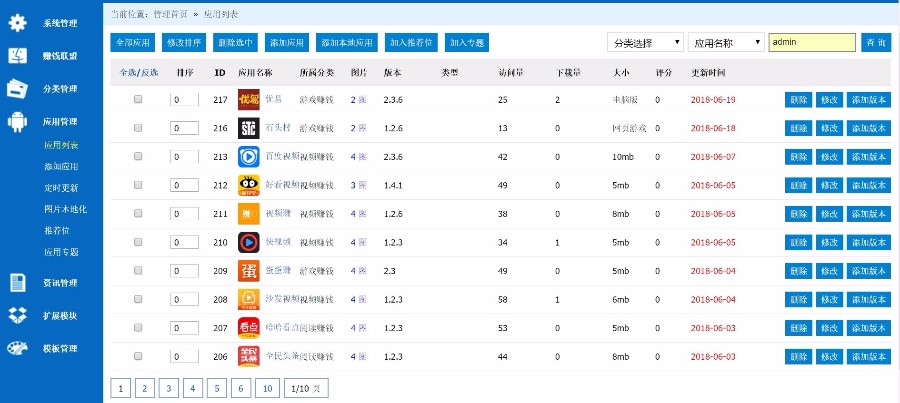Click the app icon for ID 217
Viewport: 900px width, 403px height.
pos(249,99)
